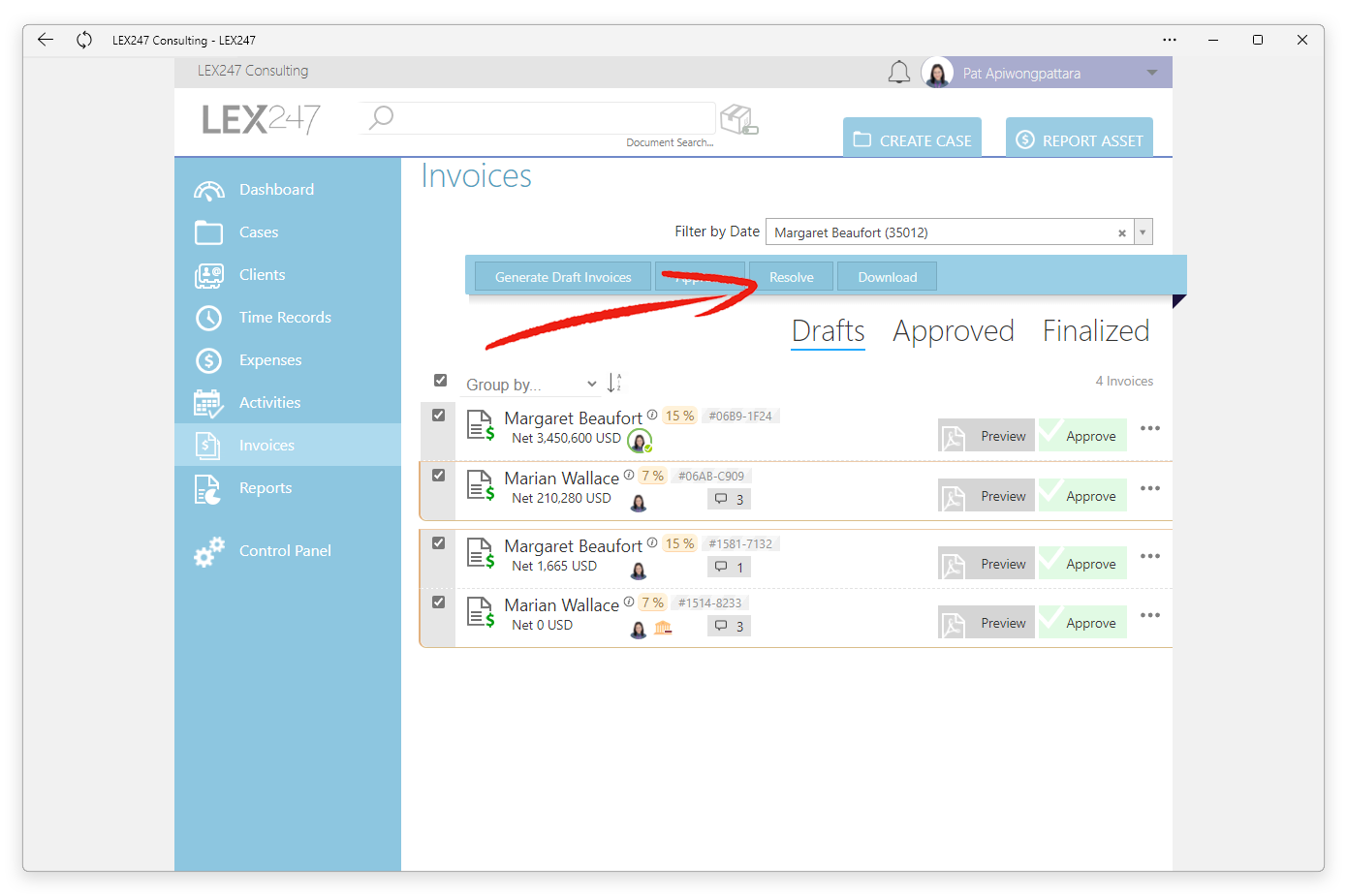Switch to the Approved tab

pos(954,331)
